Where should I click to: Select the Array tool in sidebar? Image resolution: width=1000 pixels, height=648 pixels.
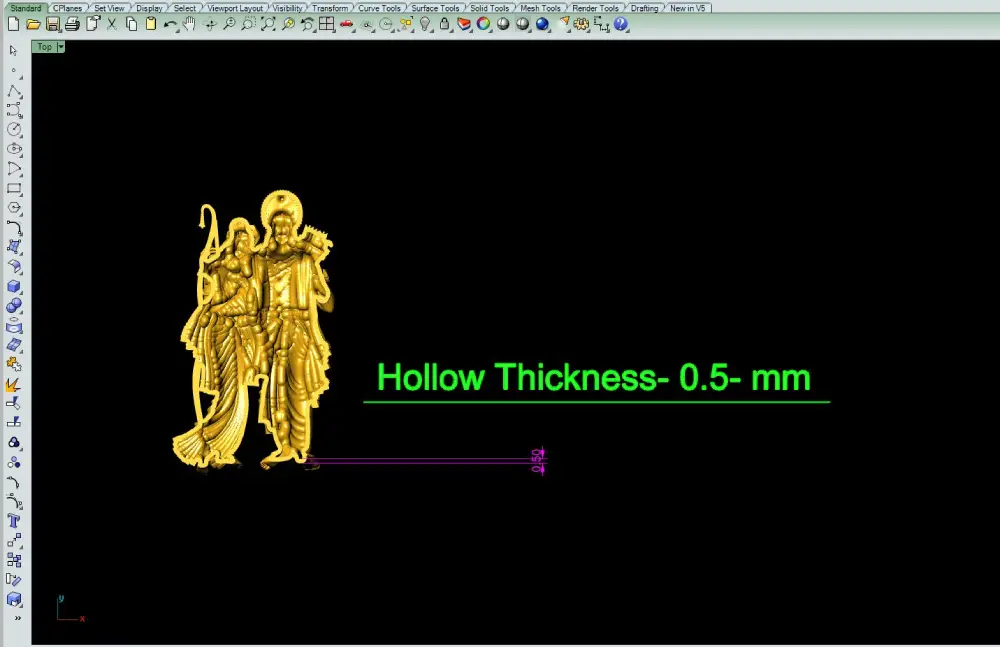tap(14, 560)
